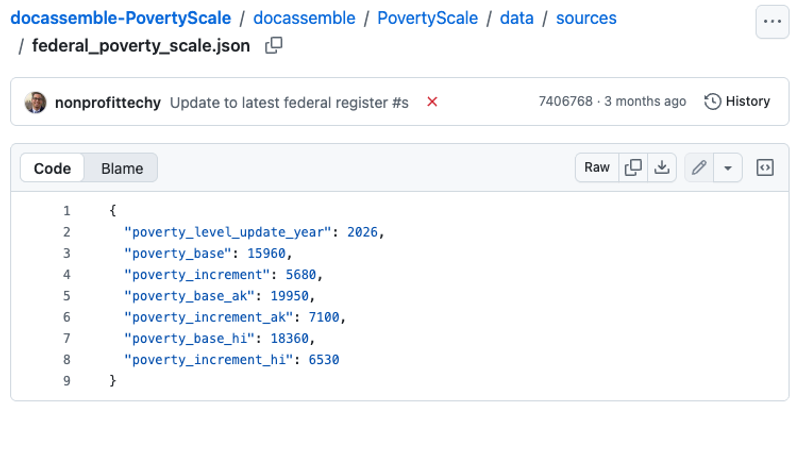Open commit message 'Update to latest federal register #s'
The height and width of the screenshot is (470, 800).
click(289, 103)
